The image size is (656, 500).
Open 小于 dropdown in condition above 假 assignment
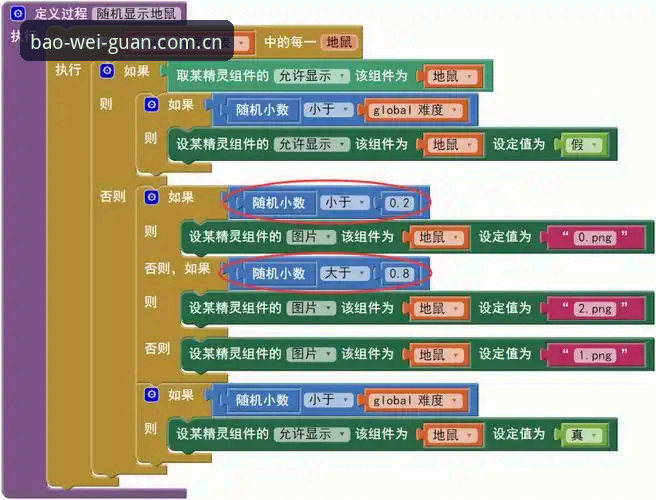tap(328, 110)
